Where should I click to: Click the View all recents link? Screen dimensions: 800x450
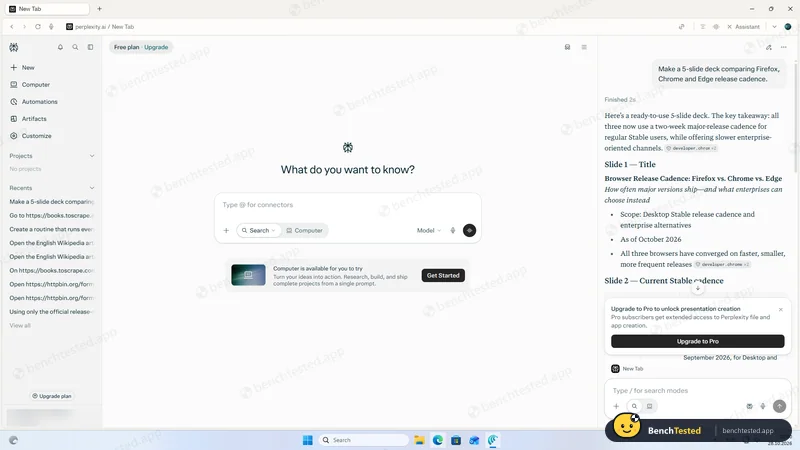coord(20,326)
